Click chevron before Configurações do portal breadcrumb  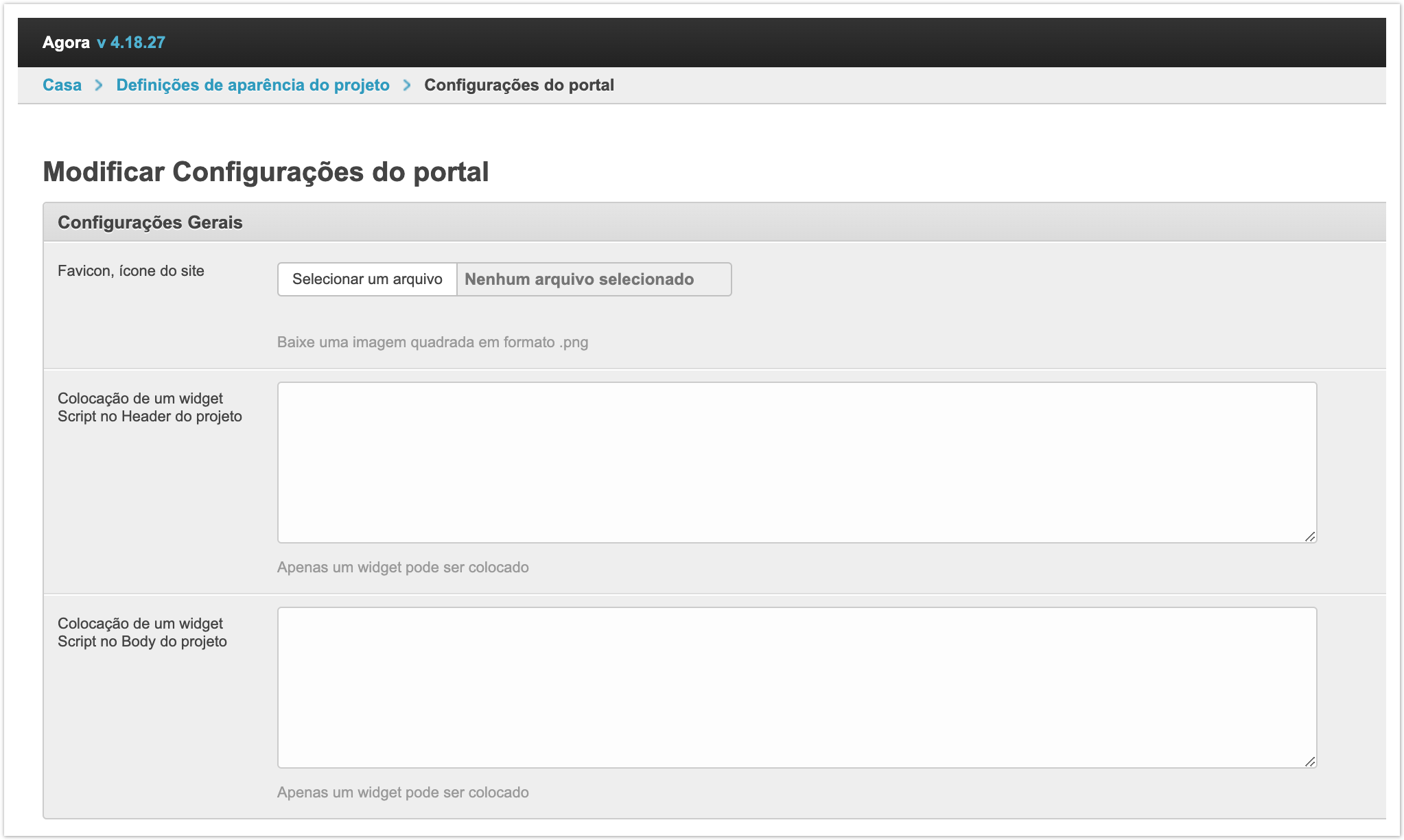[407, 85]
